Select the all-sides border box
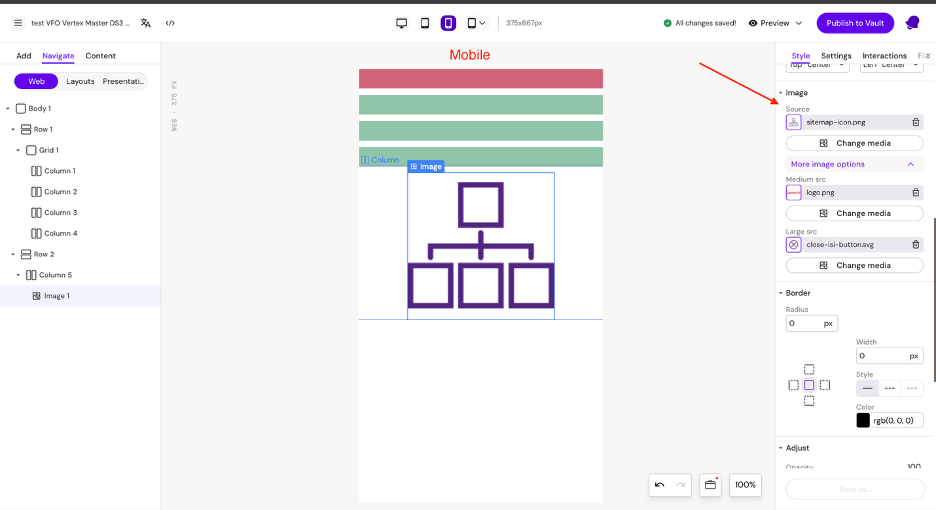This screenshot has width=936, height=510. click(x=809, y=385)
